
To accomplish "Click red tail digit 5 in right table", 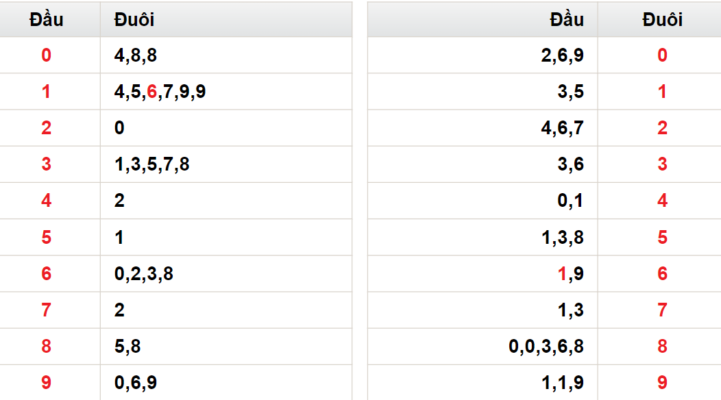I will point(662,237).
